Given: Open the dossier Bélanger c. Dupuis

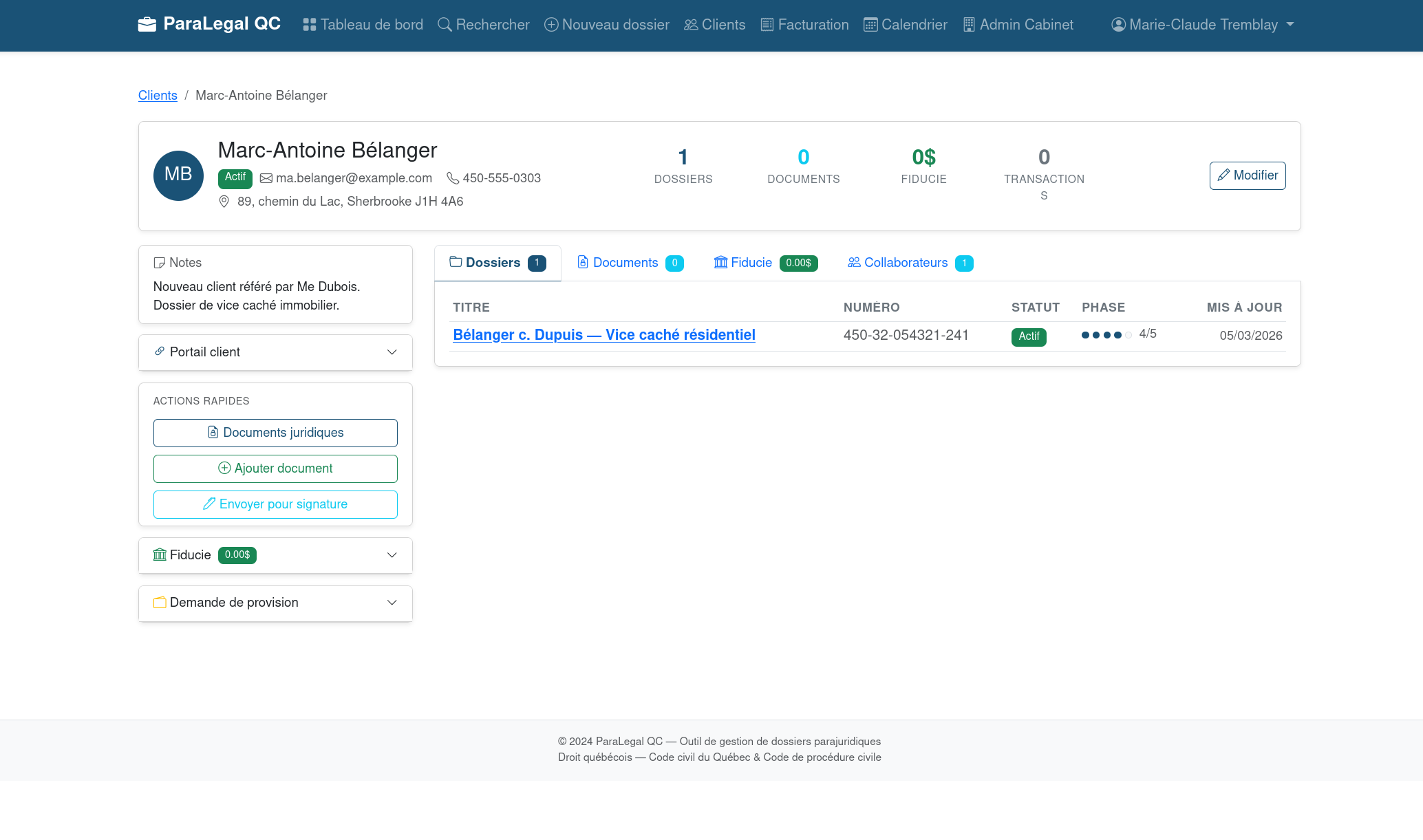Looking at the screenshot, I should (604, 335).
